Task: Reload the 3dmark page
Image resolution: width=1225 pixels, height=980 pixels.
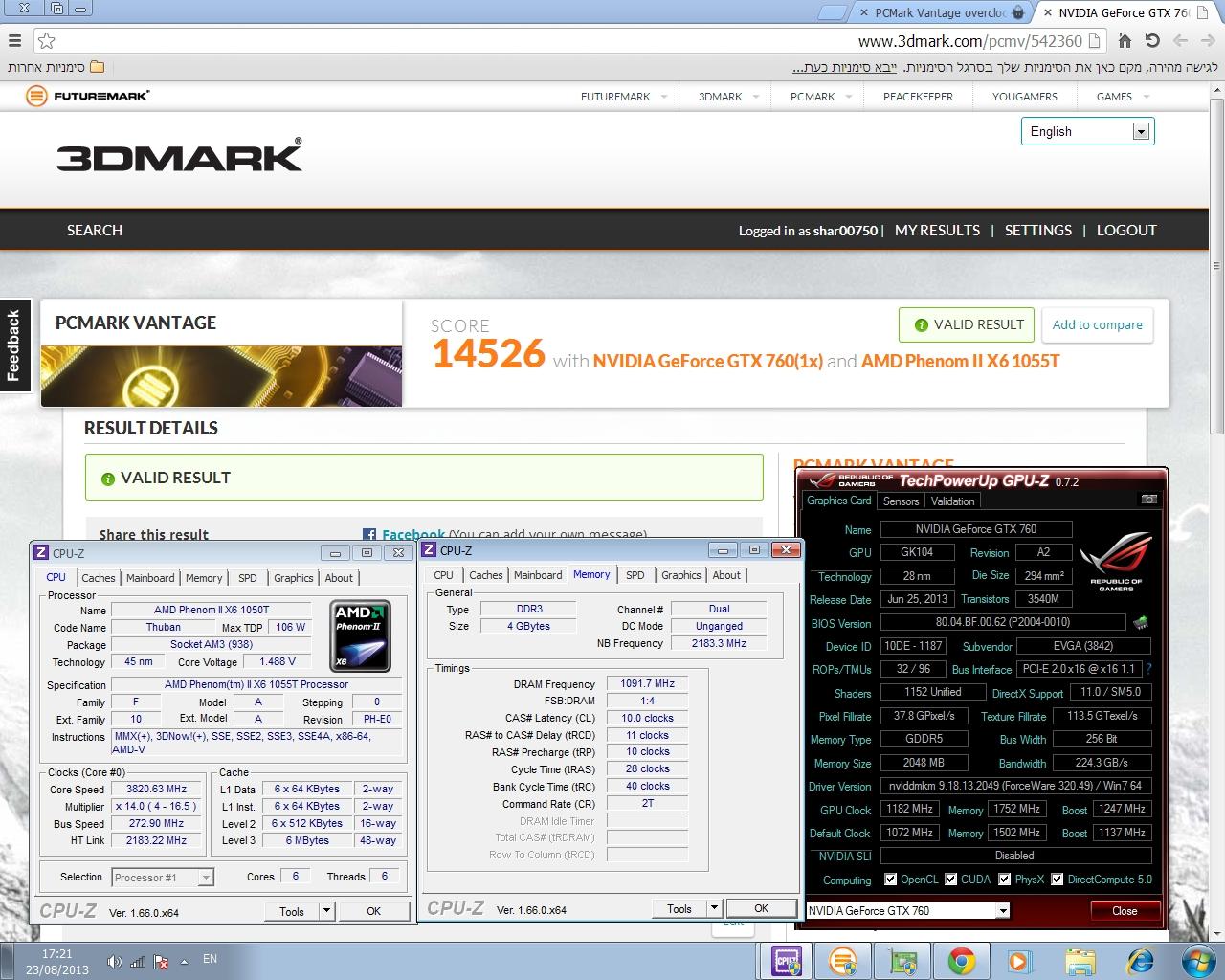Action: [1152, 41]
